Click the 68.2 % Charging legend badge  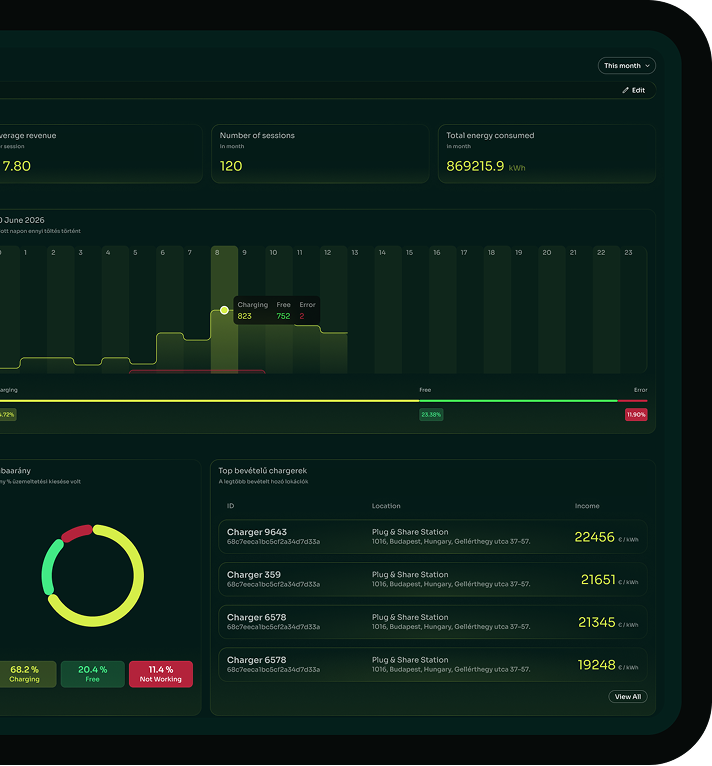pyautogui.click(x=25, y=674)
